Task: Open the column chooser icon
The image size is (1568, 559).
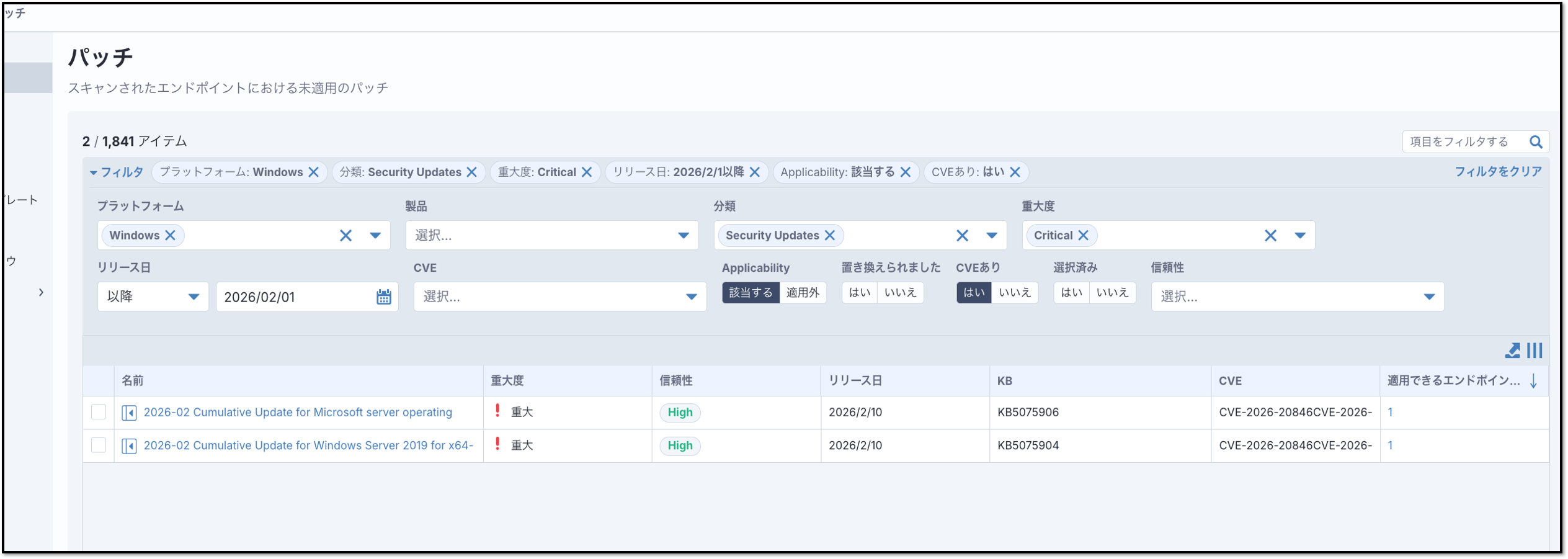Action: tap(1535, 351)
